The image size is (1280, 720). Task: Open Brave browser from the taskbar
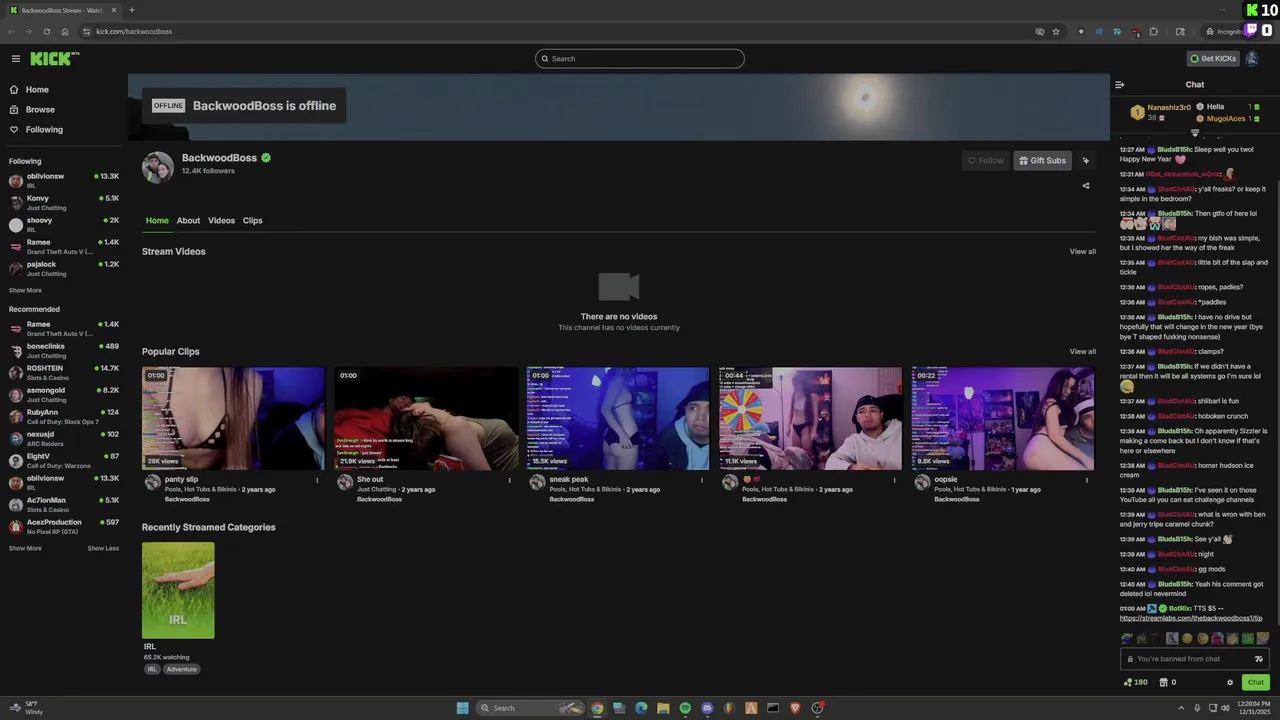(795, 708)
